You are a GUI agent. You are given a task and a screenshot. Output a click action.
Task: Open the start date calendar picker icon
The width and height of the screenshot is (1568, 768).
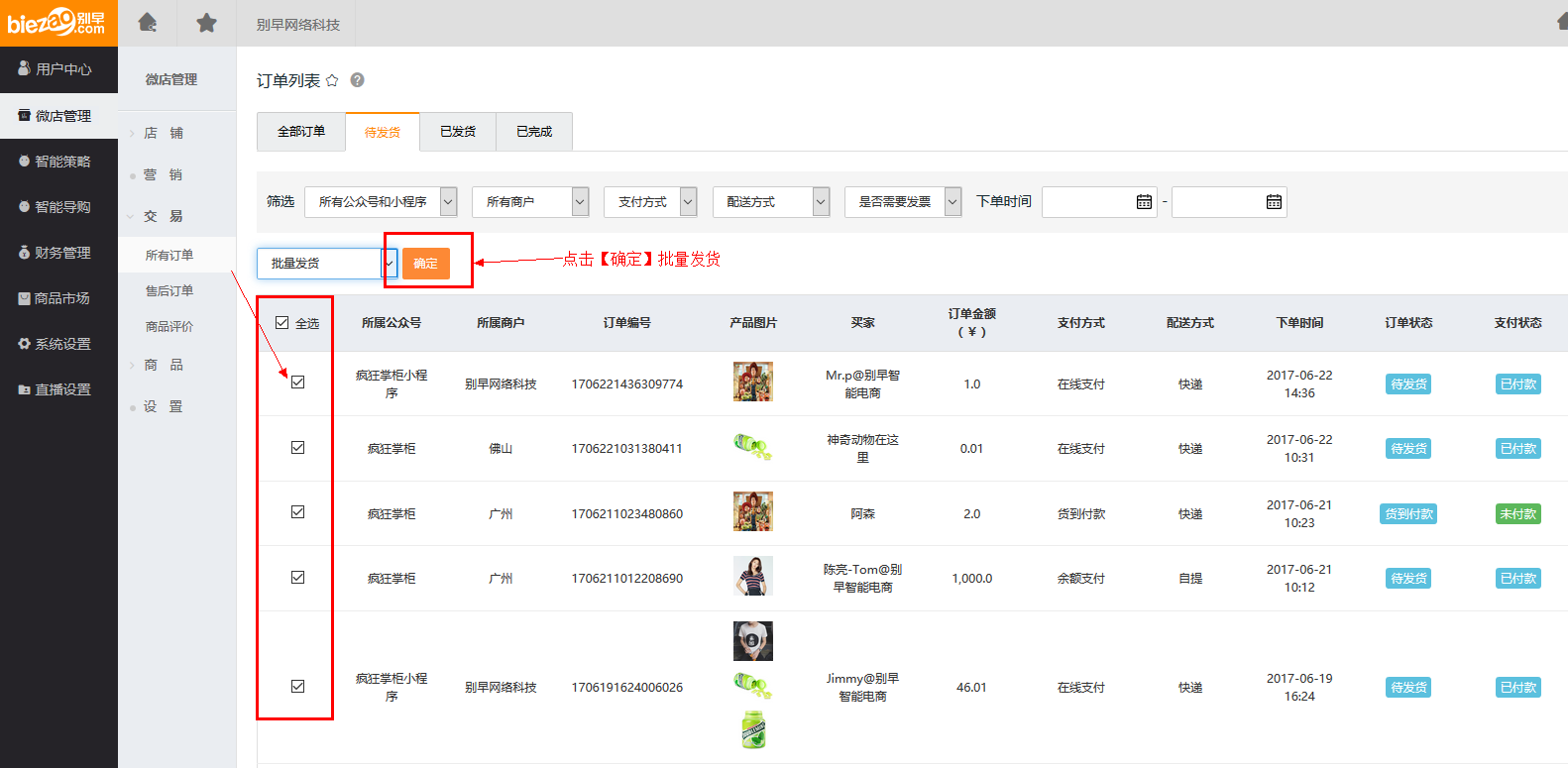1144,202
